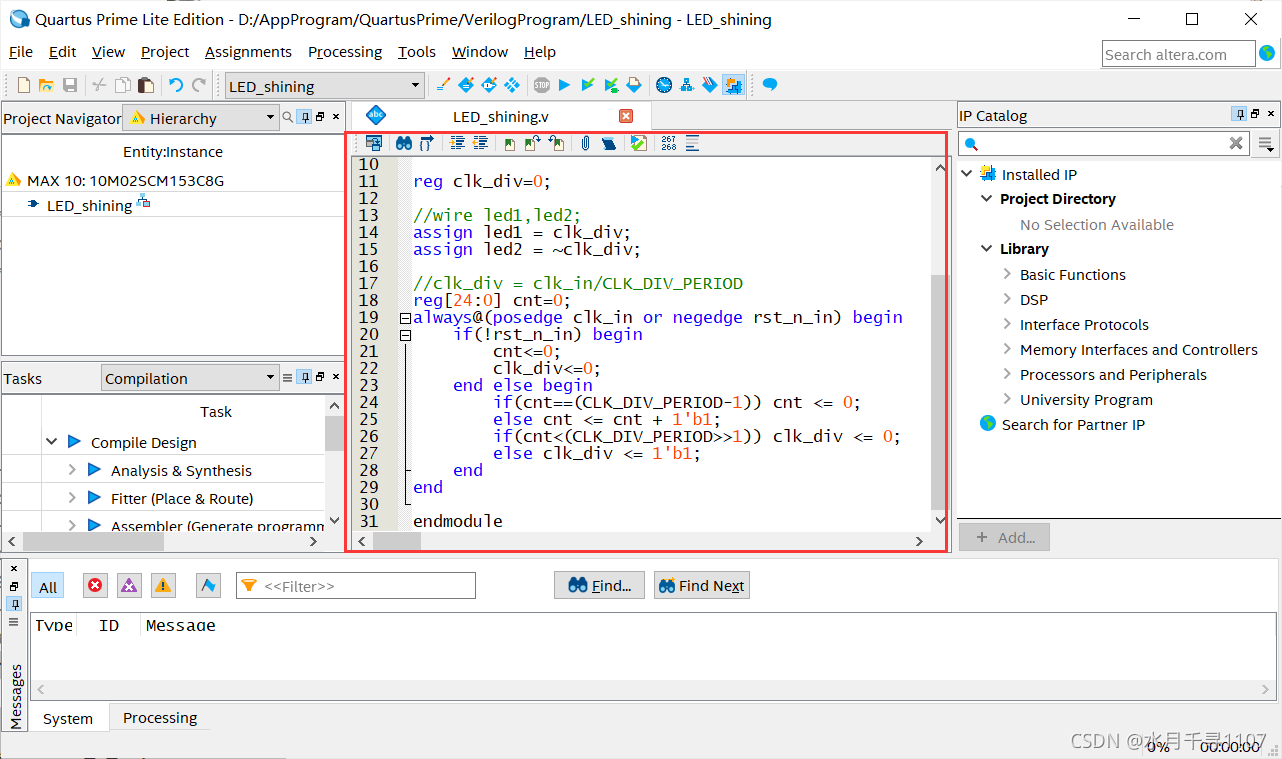This screenshot has width=1282, height=759.
Task: Open the Timing Analyzer clock icon
Action: pyautogui.click(x=664, y=85)
